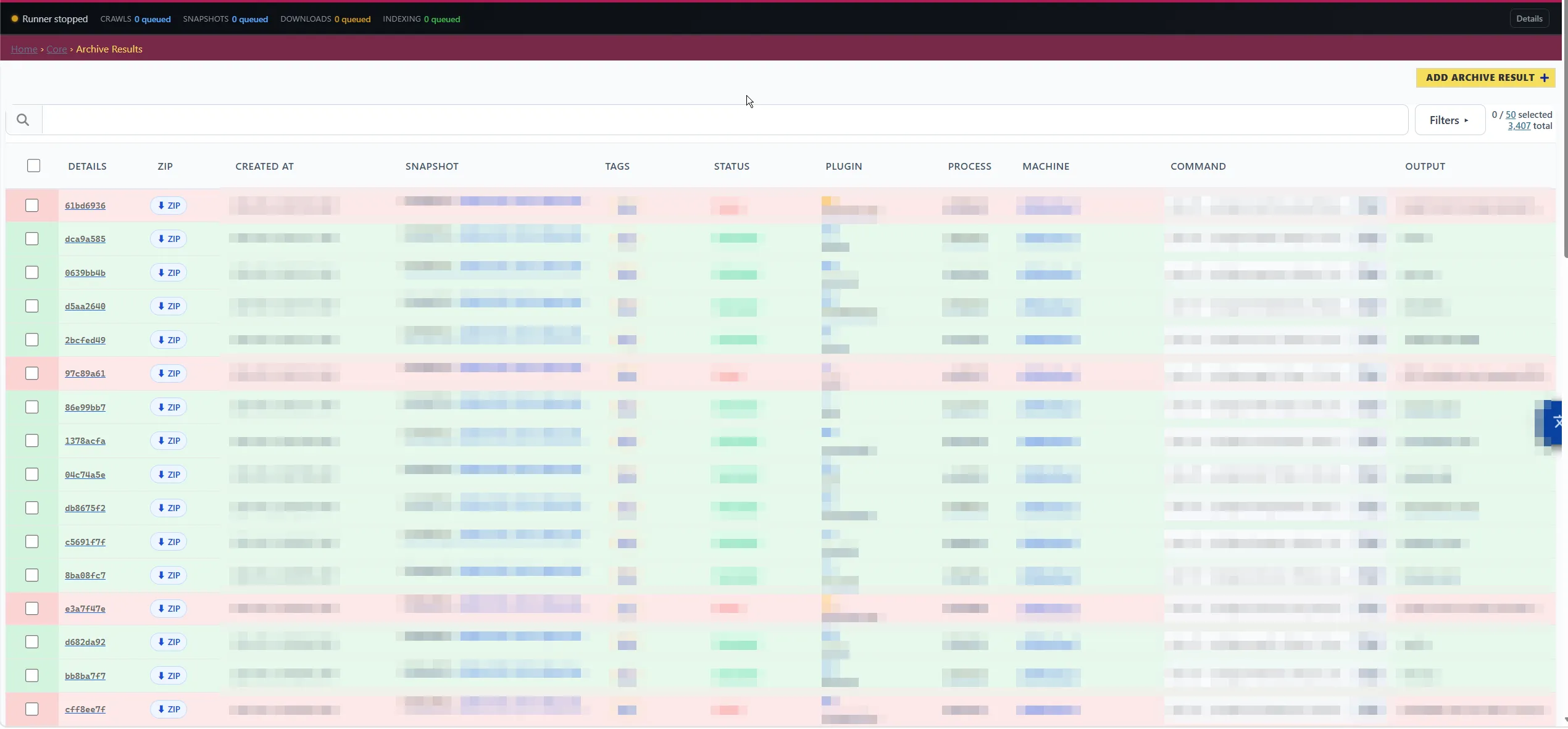The image size is (1568, 729).
Task: Download ZIP for result 04c74a5e
Action: pos(169,475)
